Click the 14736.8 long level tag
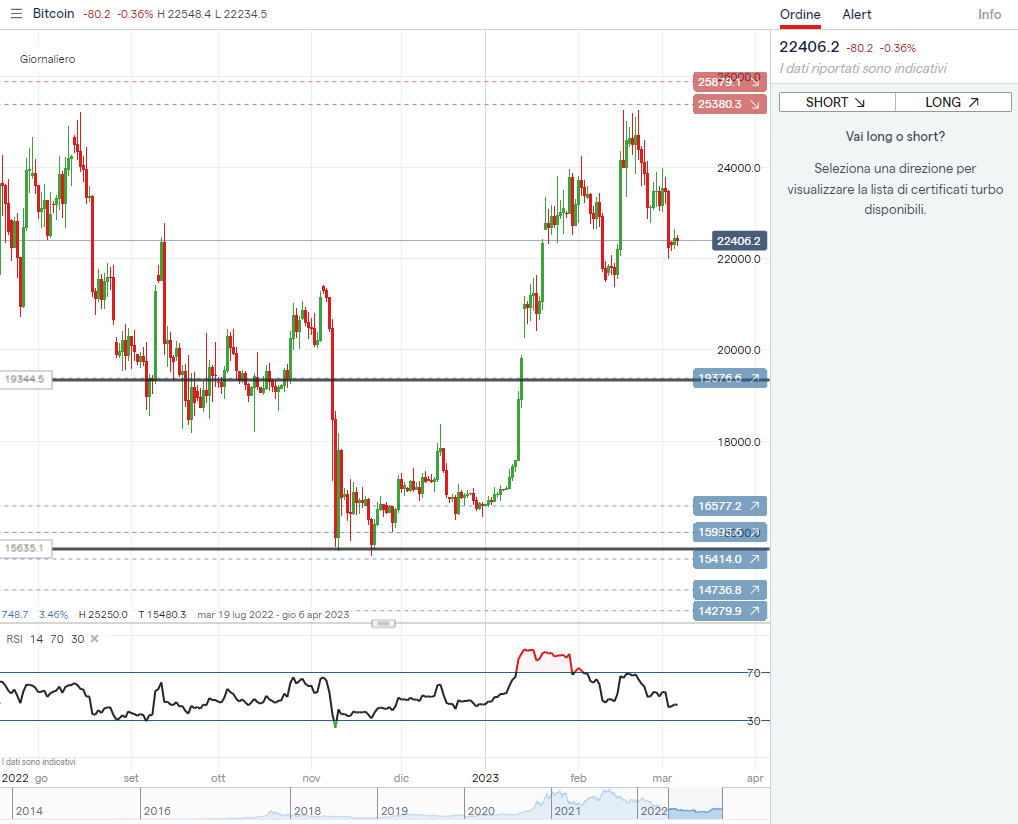 tap(729, 590)
